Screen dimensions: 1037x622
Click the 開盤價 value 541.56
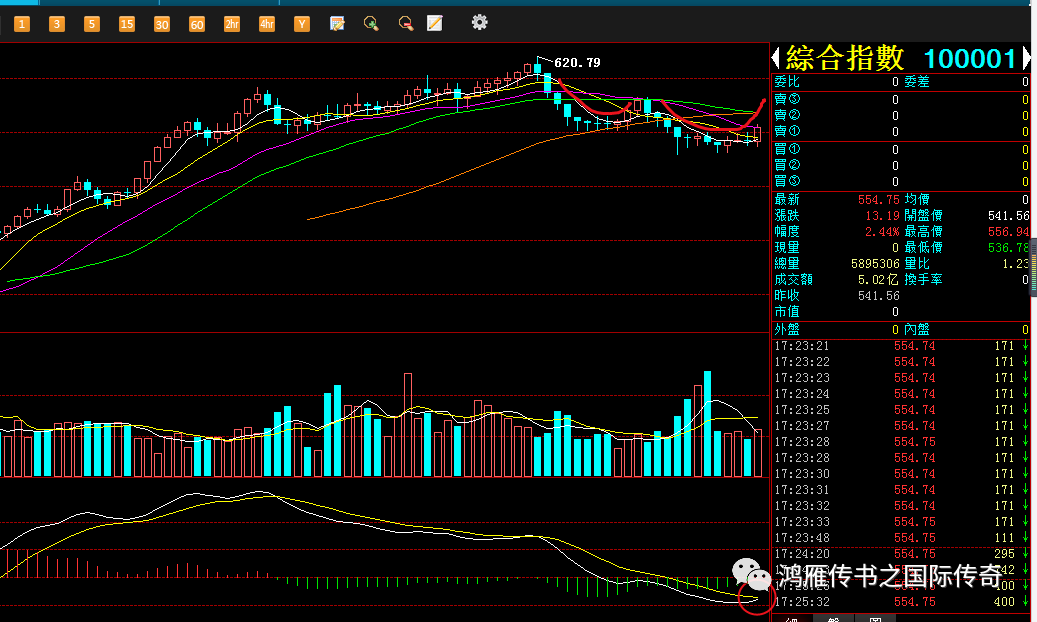tap(1009, 216)
